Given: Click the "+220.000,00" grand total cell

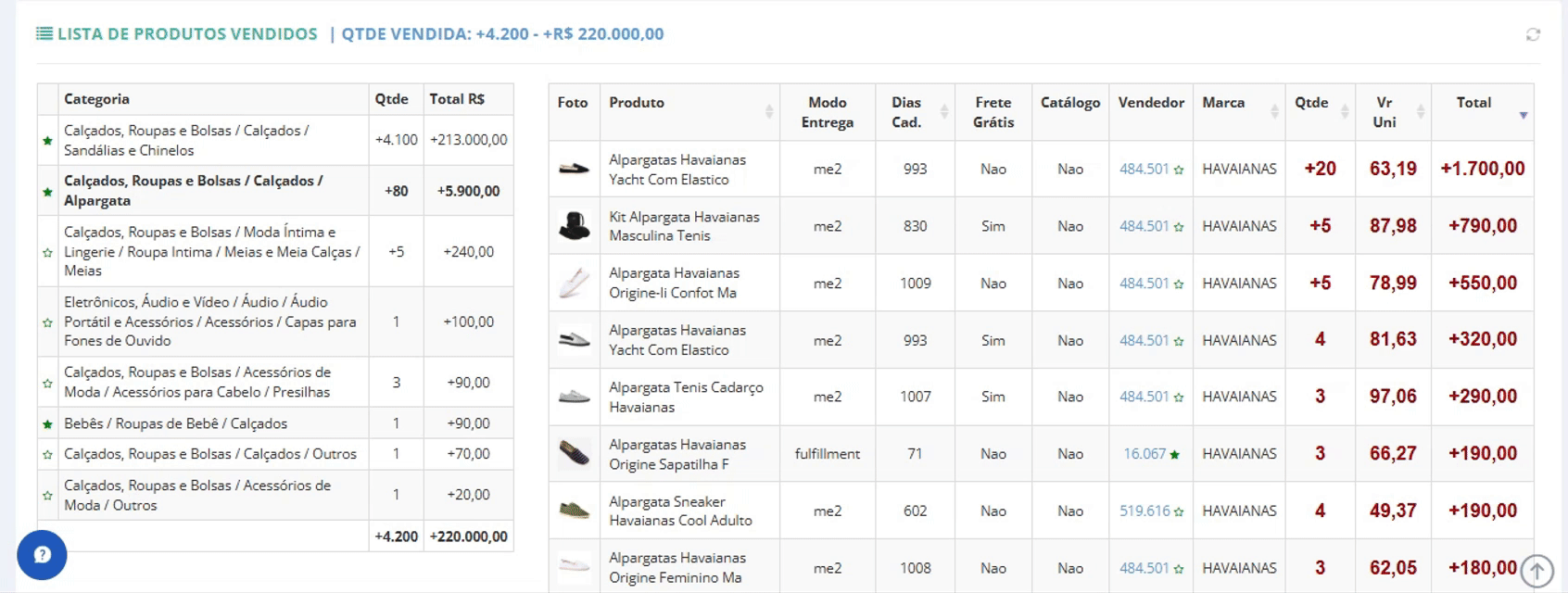Looking at the screenshot, I should click(x=468, y=536).
